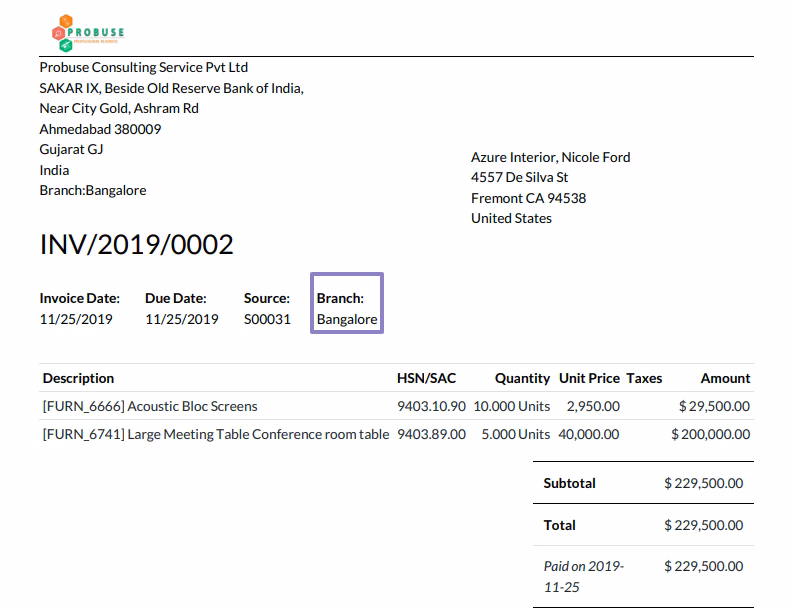Click the invoice date value 11/25/2019
This screenshot has width=792, height=608.
76,319
